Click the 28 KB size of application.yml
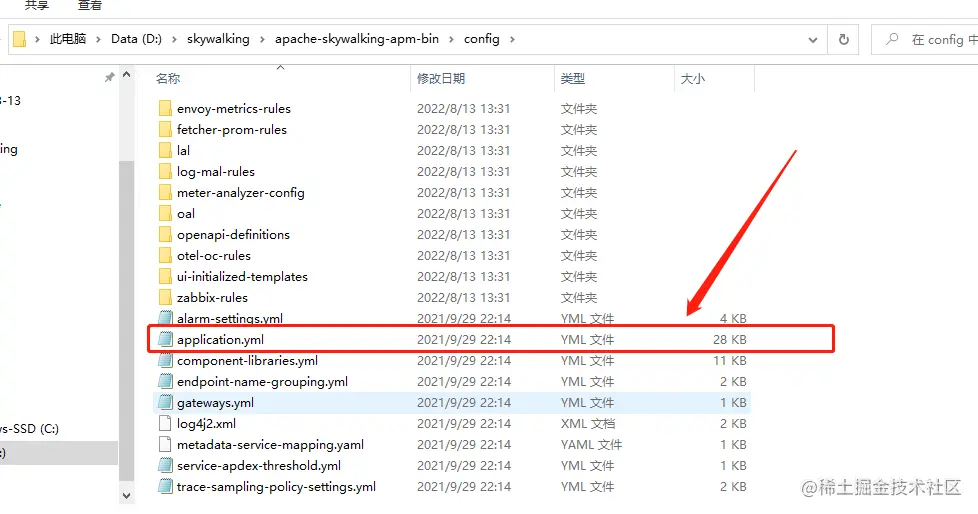The image size is (978, 514). (730, 339)
